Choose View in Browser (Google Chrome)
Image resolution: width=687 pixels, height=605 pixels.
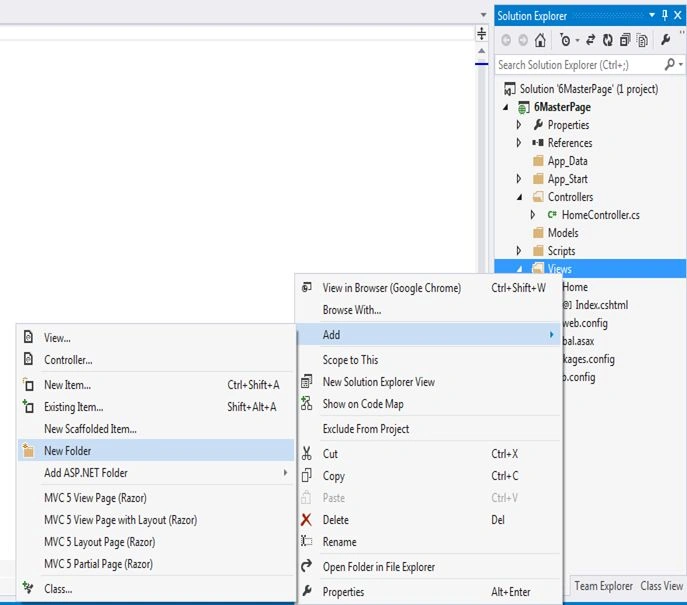[428, 288]
